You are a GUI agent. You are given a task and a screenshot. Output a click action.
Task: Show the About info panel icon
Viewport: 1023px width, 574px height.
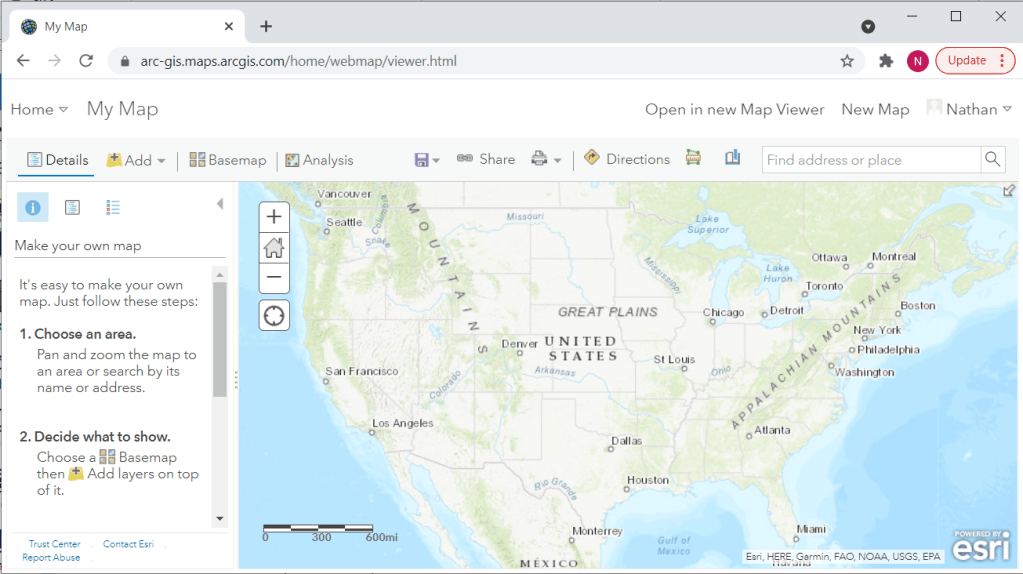33,207
